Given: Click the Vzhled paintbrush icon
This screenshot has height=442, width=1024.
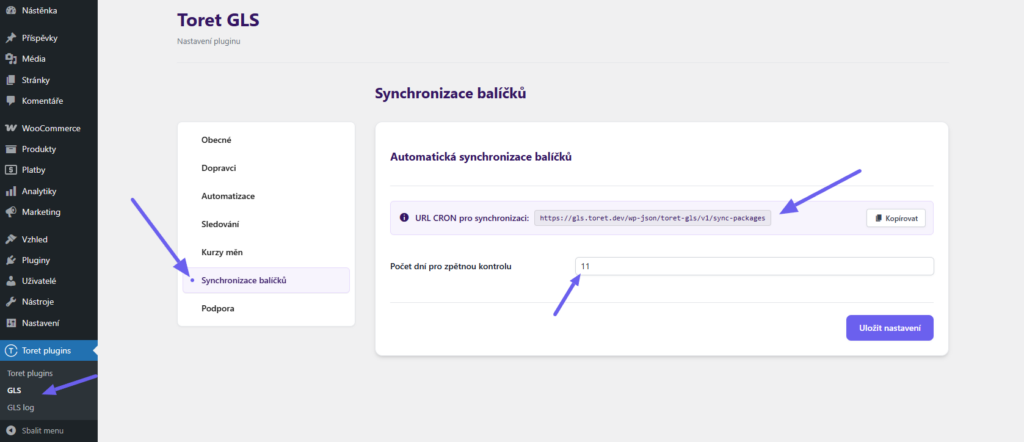Looking at the screenshot, I should pyautogui.click(x=10, y=239).
